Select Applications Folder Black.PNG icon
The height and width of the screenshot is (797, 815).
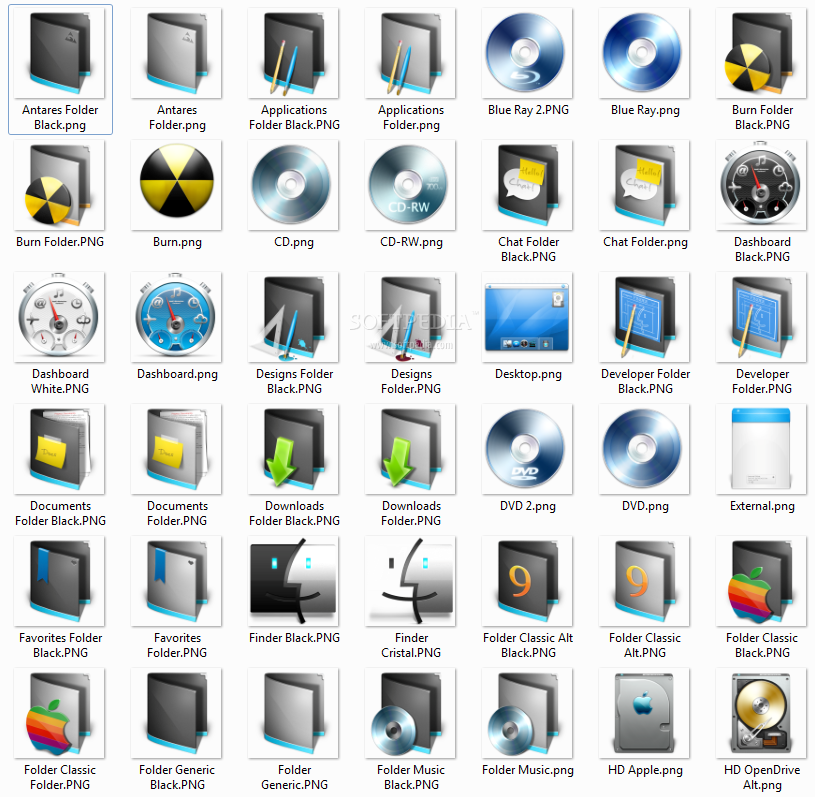(x=294, y=53)
